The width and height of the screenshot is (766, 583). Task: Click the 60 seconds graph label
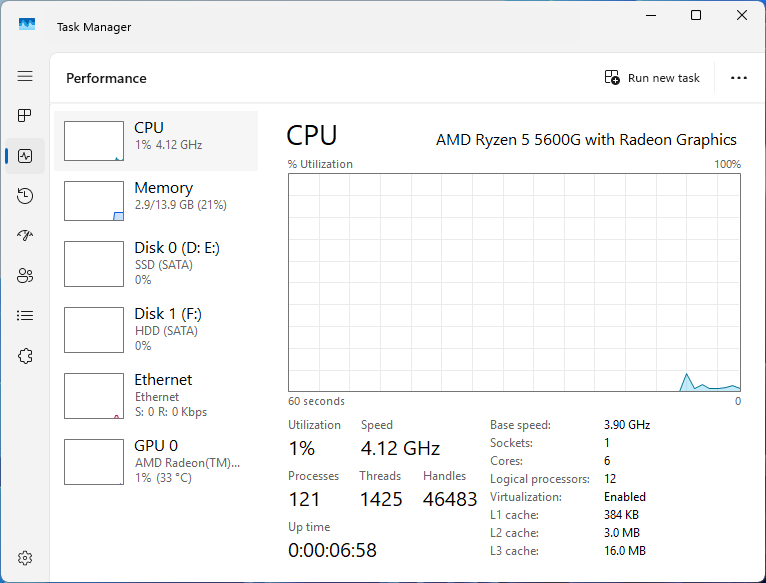316,401
